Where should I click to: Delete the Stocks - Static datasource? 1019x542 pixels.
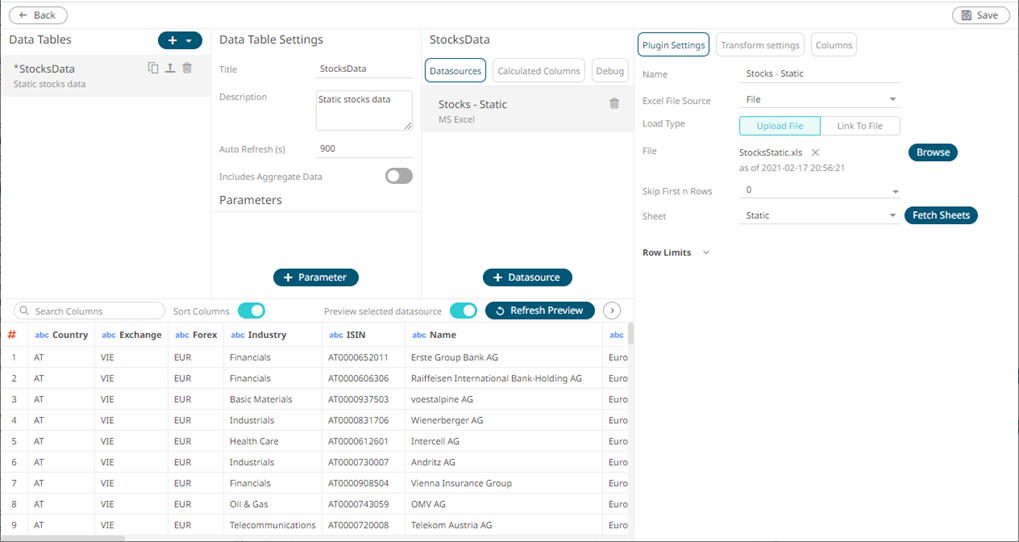tap(614, 104)
